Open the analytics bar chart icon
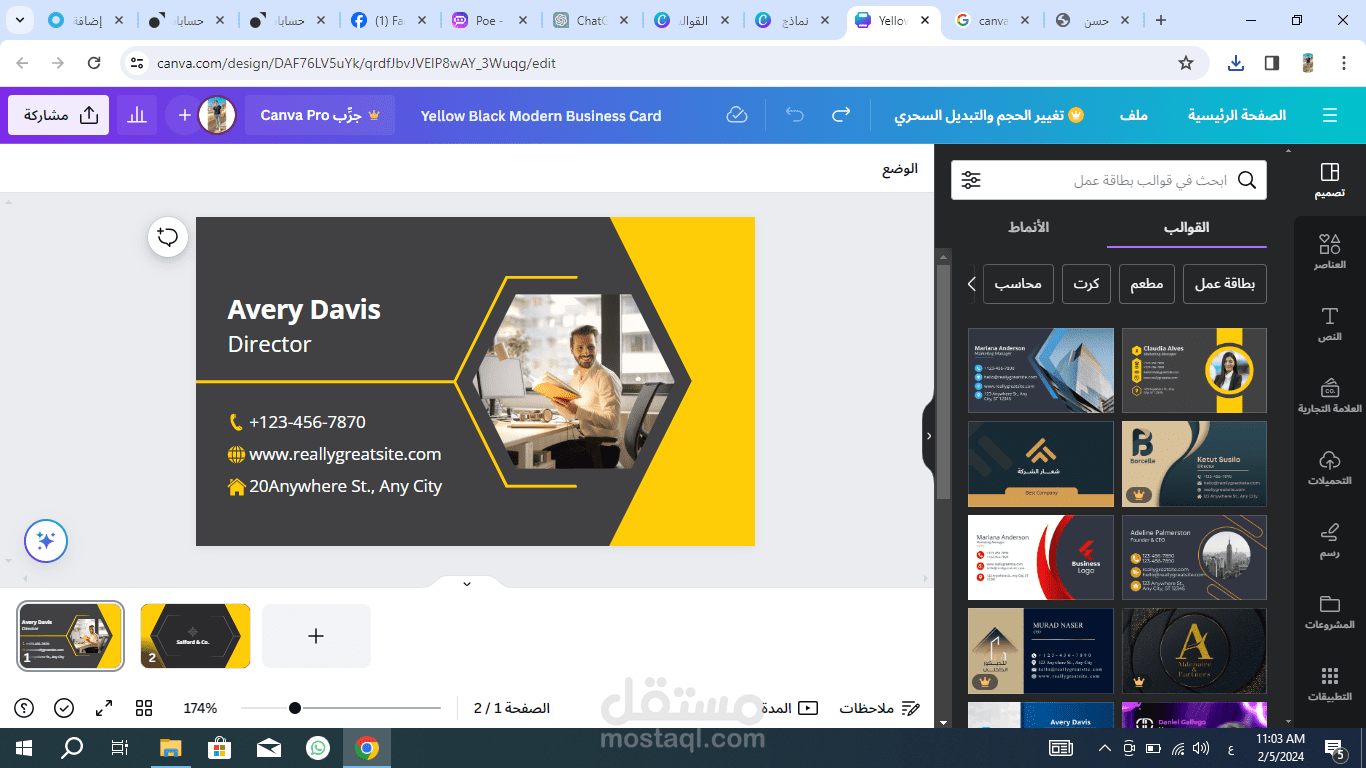1366x768 pixels. (137, 115)
